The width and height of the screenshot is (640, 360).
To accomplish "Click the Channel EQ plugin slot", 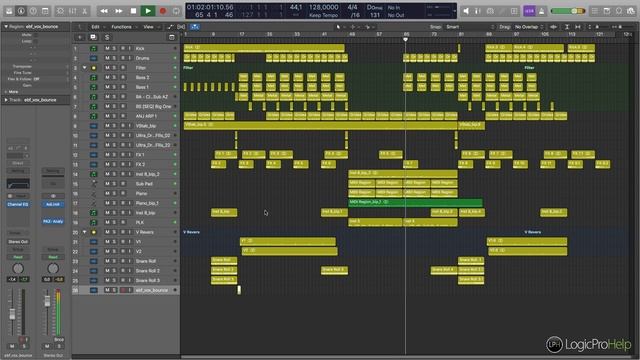I will click(18, 204).
